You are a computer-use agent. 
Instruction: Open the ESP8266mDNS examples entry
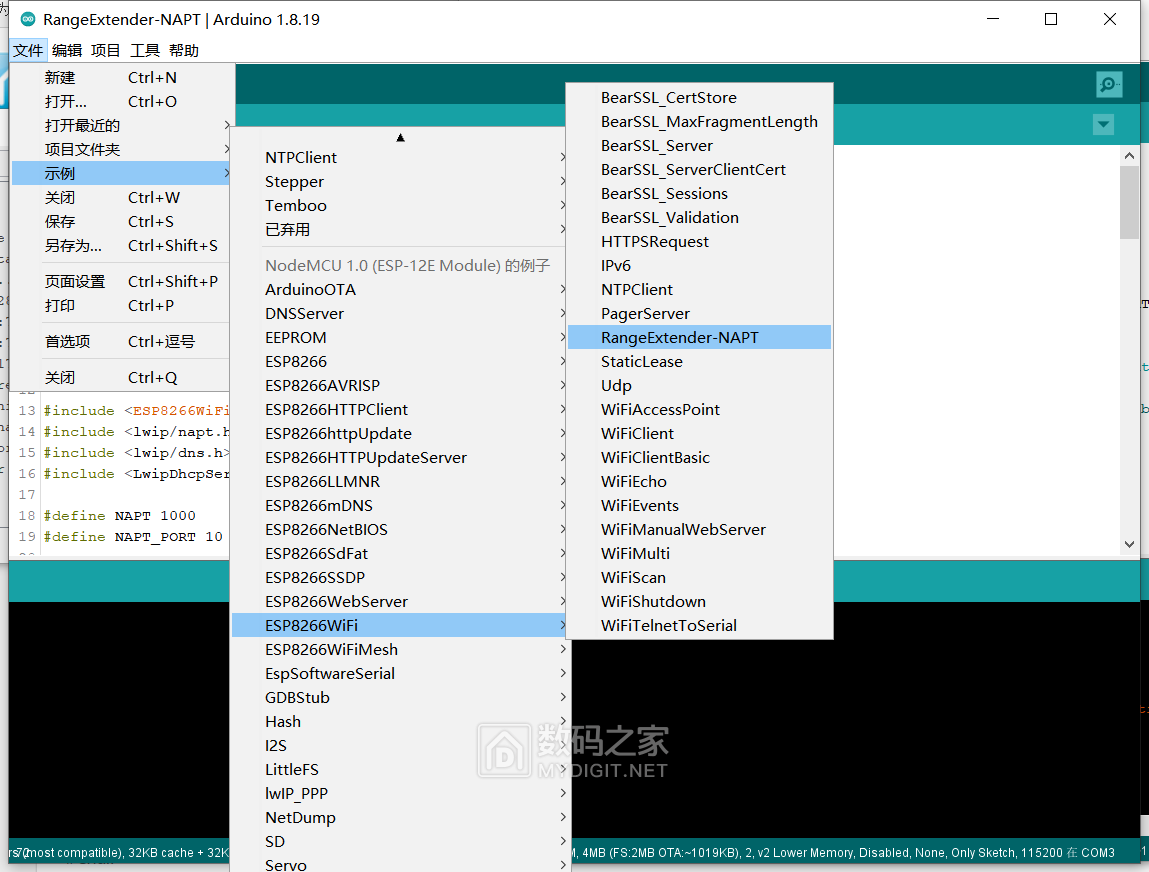tap(400, 506)
